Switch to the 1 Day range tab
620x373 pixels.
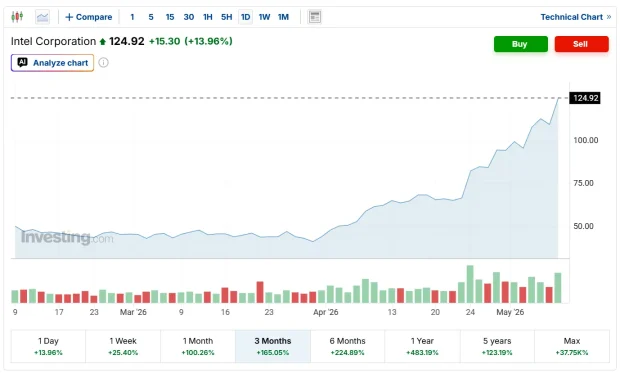tap(48, 346)
